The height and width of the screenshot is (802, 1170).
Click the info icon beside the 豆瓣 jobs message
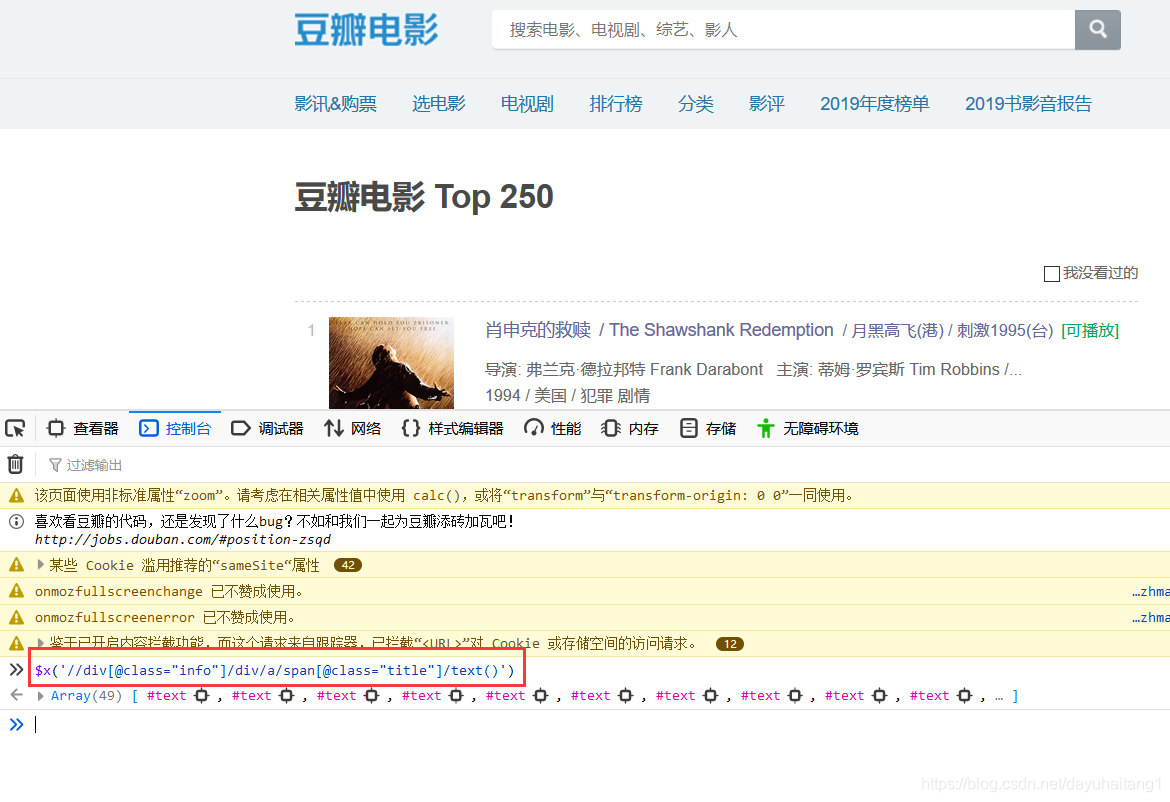pyautogui.click(x=16, y=521)
